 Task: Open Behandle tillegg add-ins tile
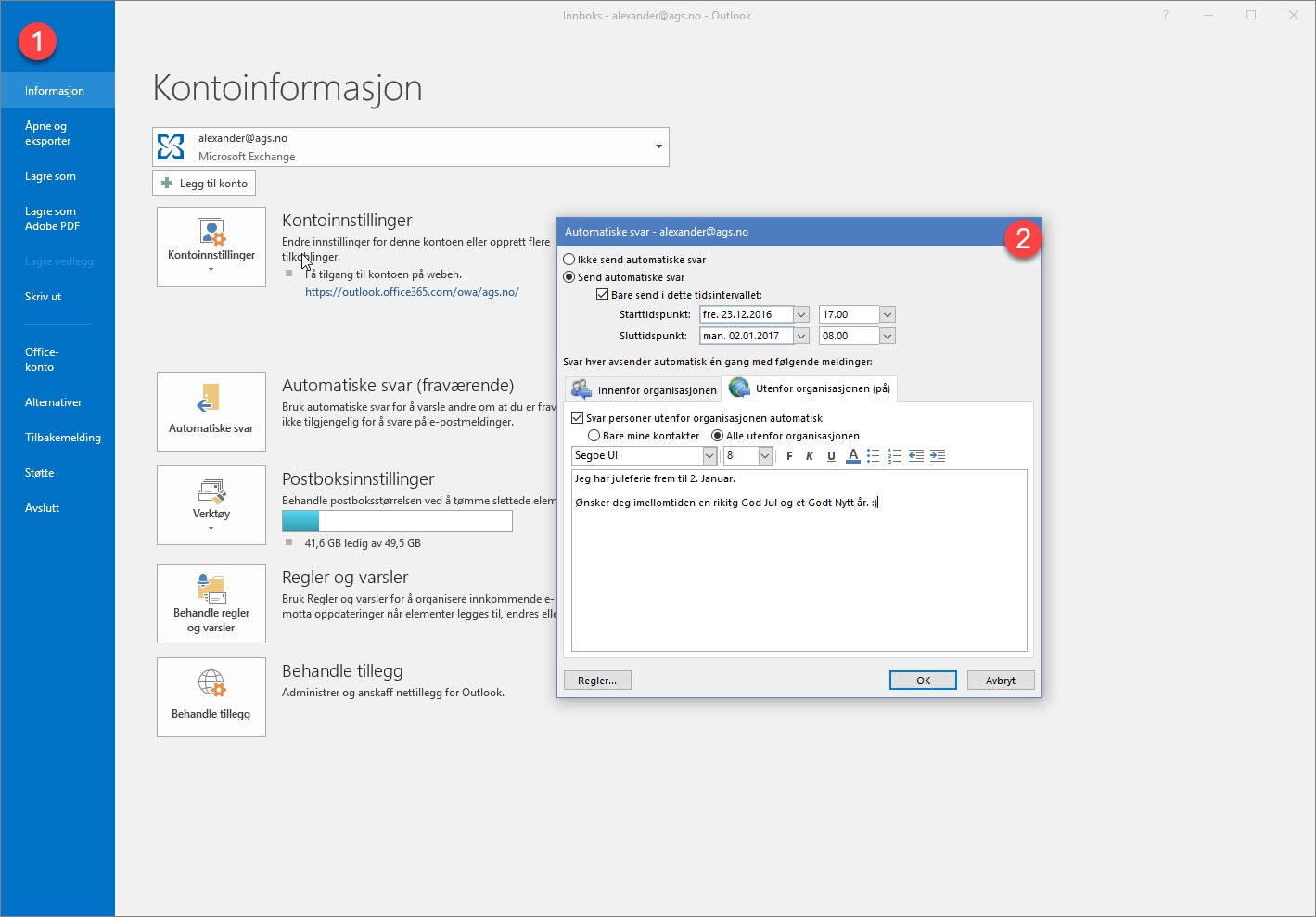(x=211, y=697)
